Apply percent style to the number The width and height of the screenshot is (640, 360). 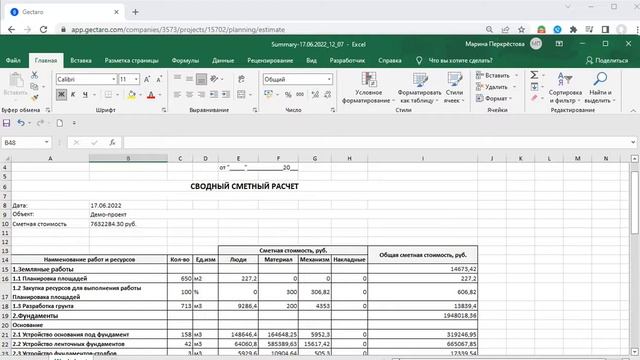pyautogui.click(x=288, y=95)
